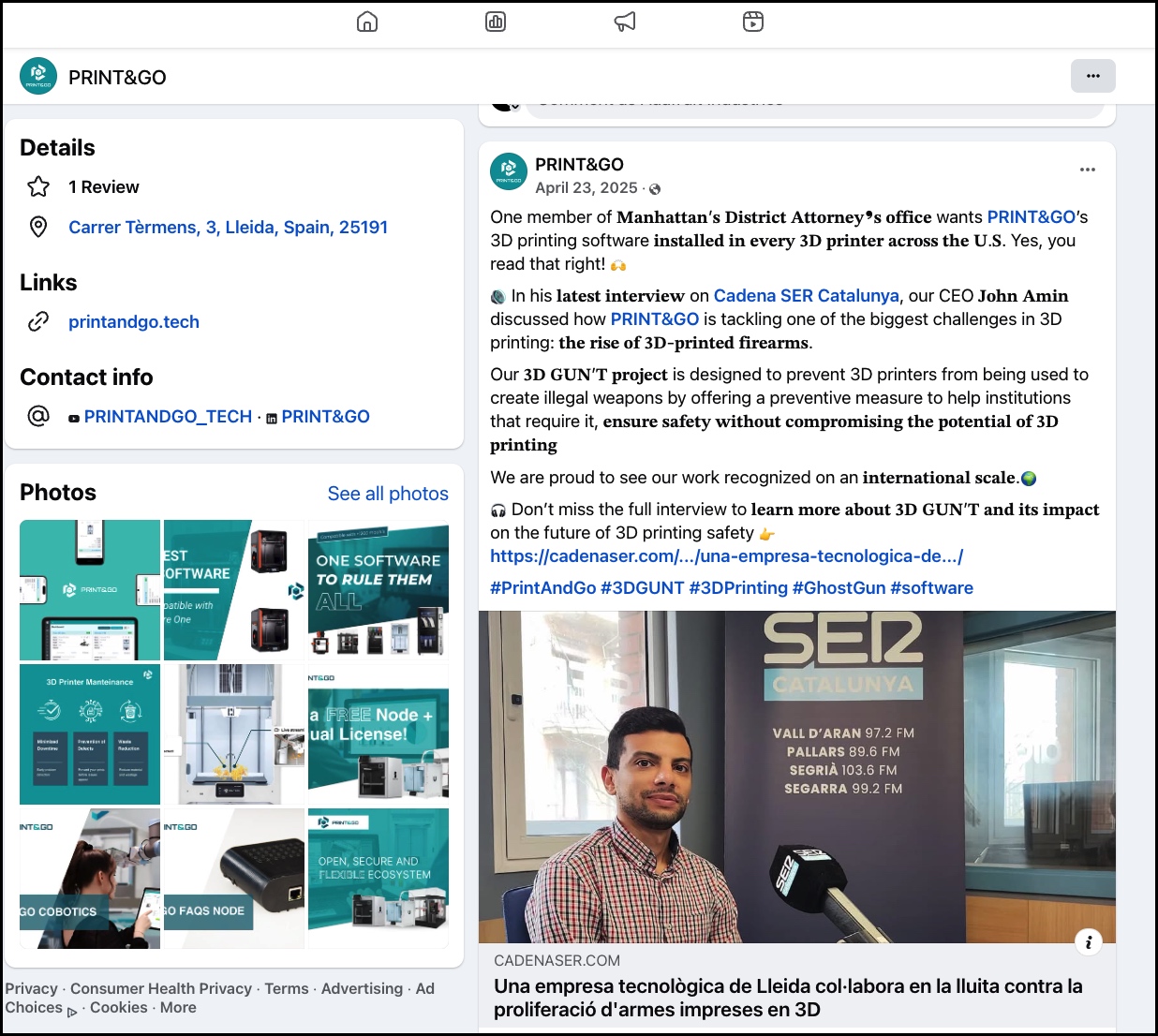Click See all photos
Screen dimensions: 1158x1036
click(x=388, y=494)
